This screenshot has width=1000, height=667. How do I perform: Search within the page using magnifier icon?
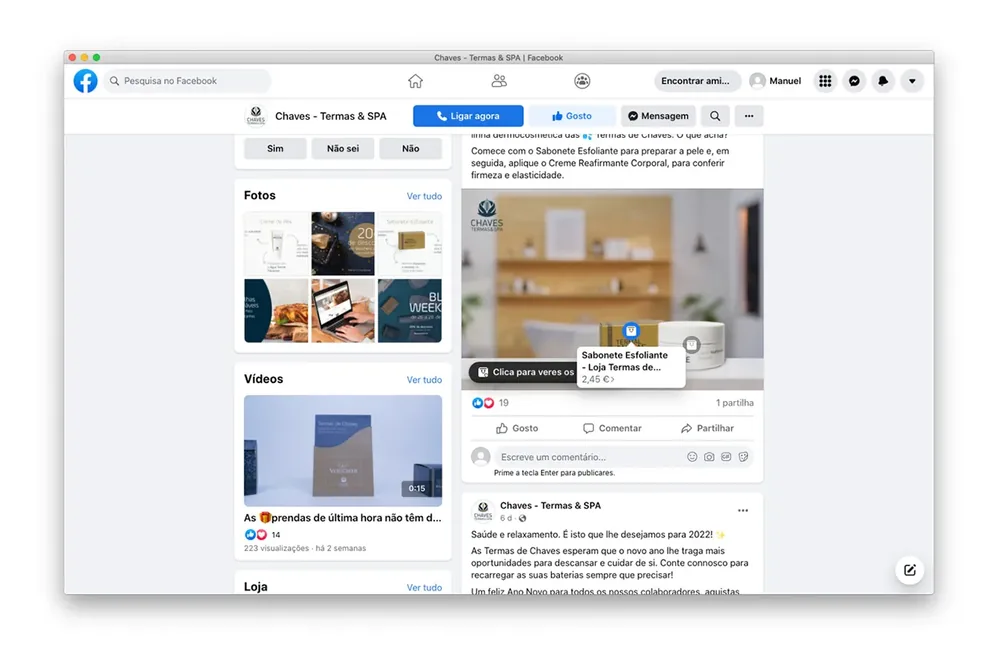click(715, 116)
